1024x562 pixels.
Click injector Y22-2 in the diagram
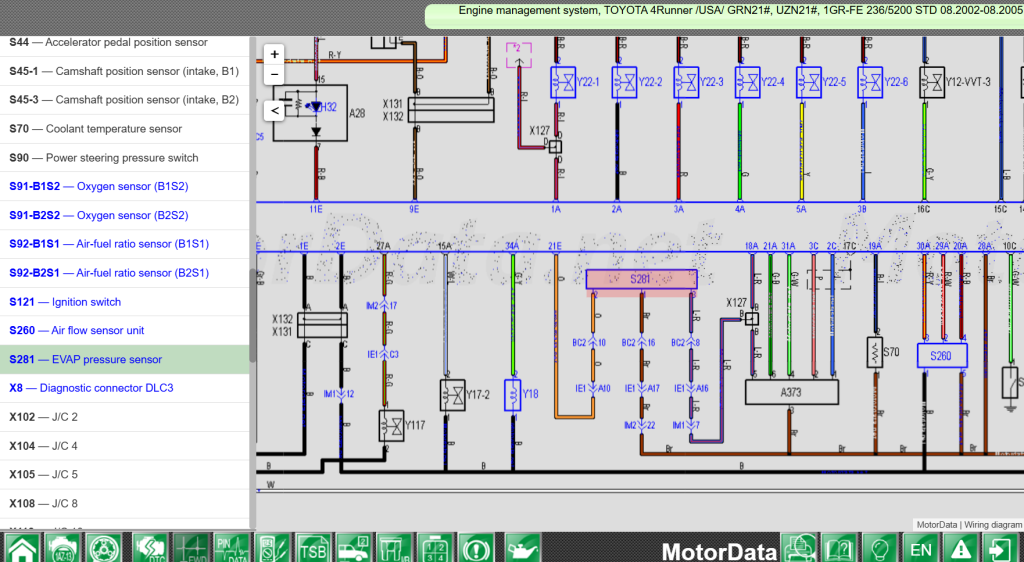tap(624, 82)
